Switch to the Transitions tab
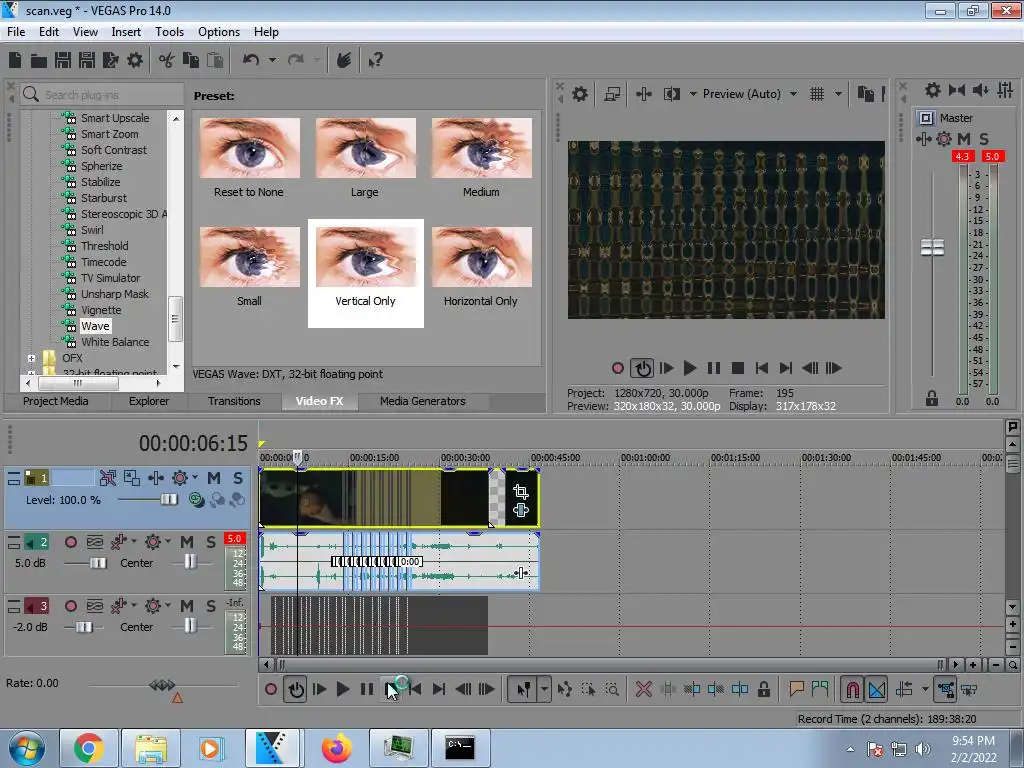 (x=234, y=401)
